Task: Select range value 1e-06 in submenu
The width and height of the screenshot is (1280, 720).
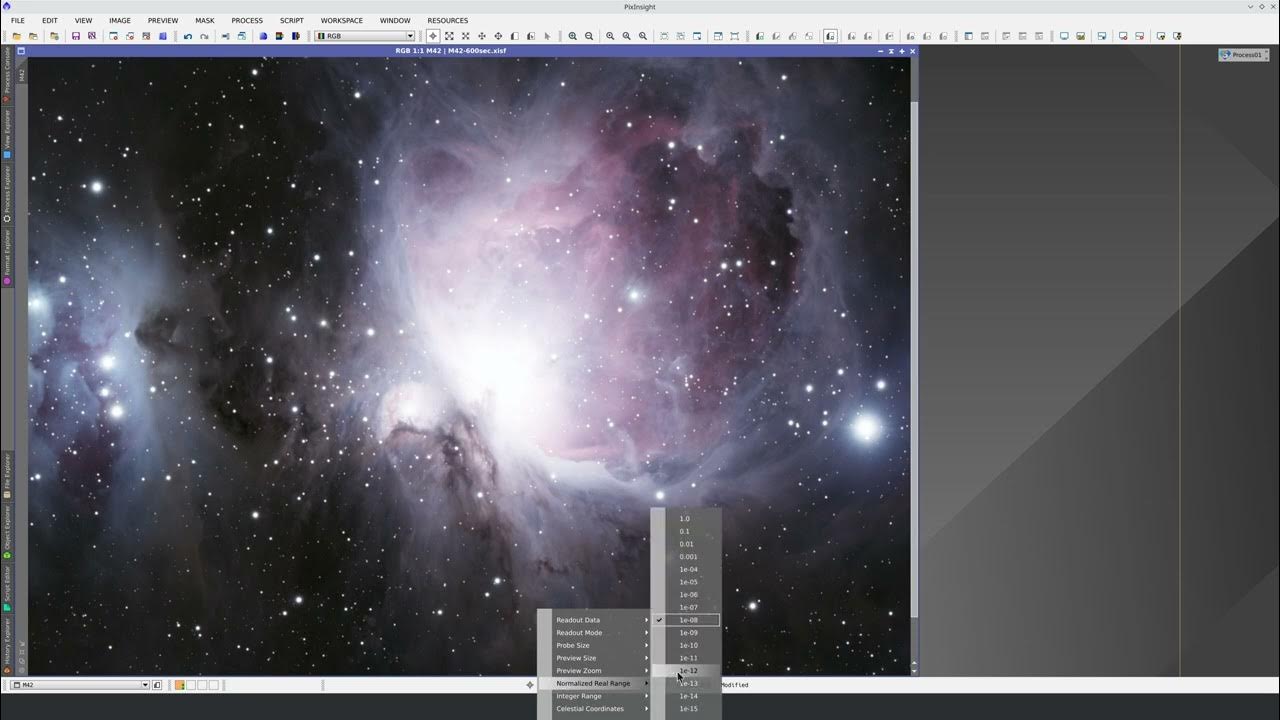Action: (686, 594)
